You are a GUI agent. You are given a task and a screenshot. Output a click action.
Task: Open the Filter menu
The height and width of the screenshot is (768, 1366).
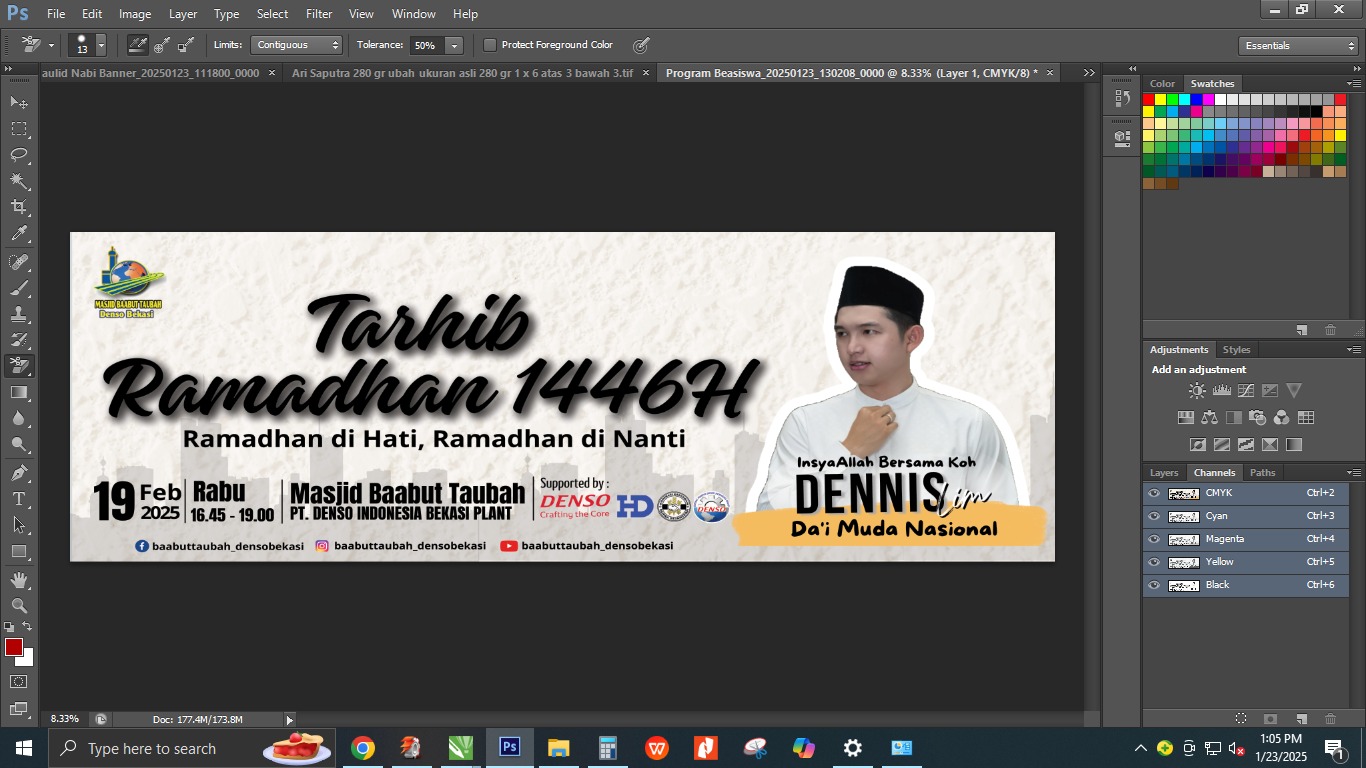tap(318, 14)
